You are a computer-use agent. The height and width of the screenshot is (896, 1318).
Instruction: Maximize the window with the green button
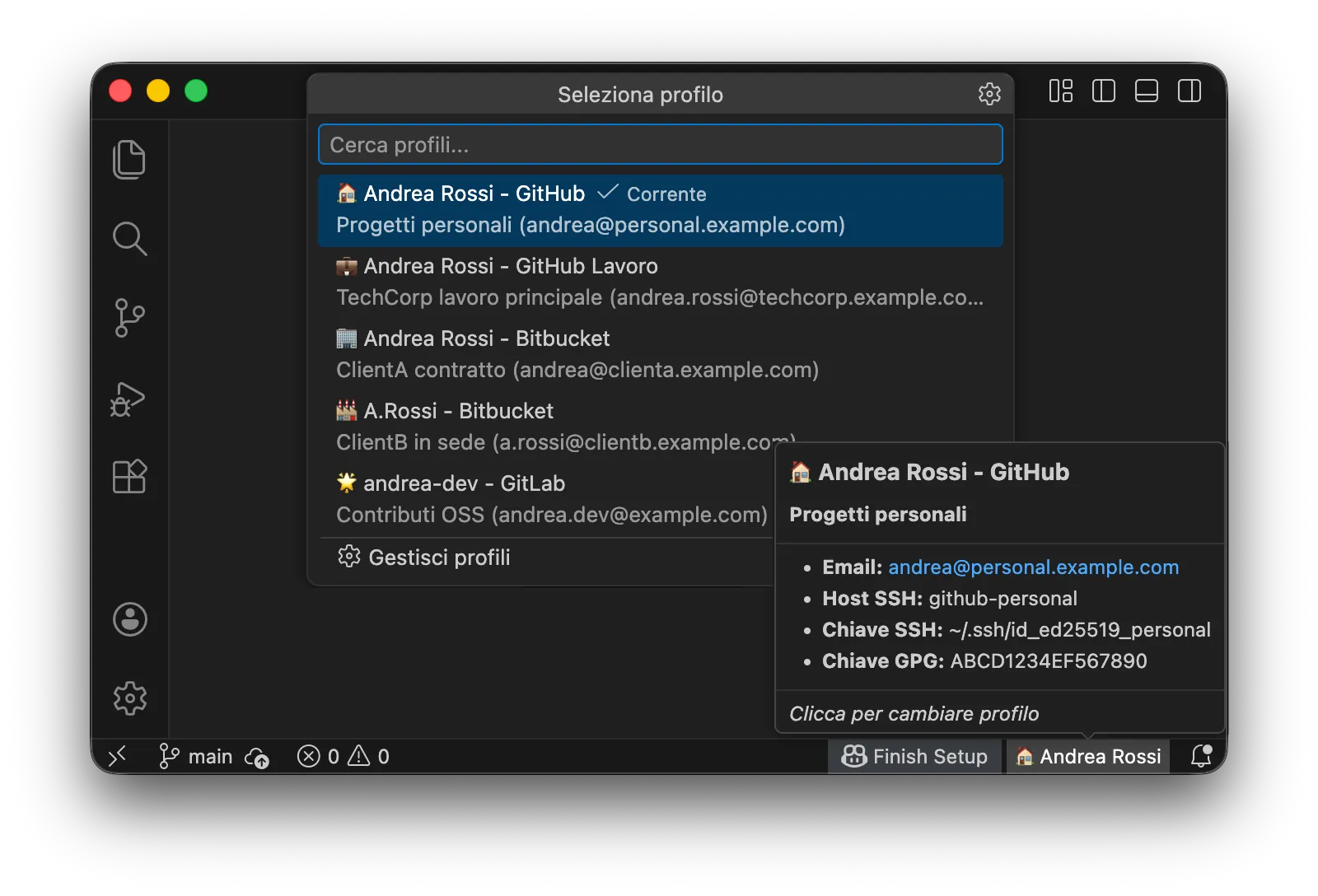click(196, 91)
